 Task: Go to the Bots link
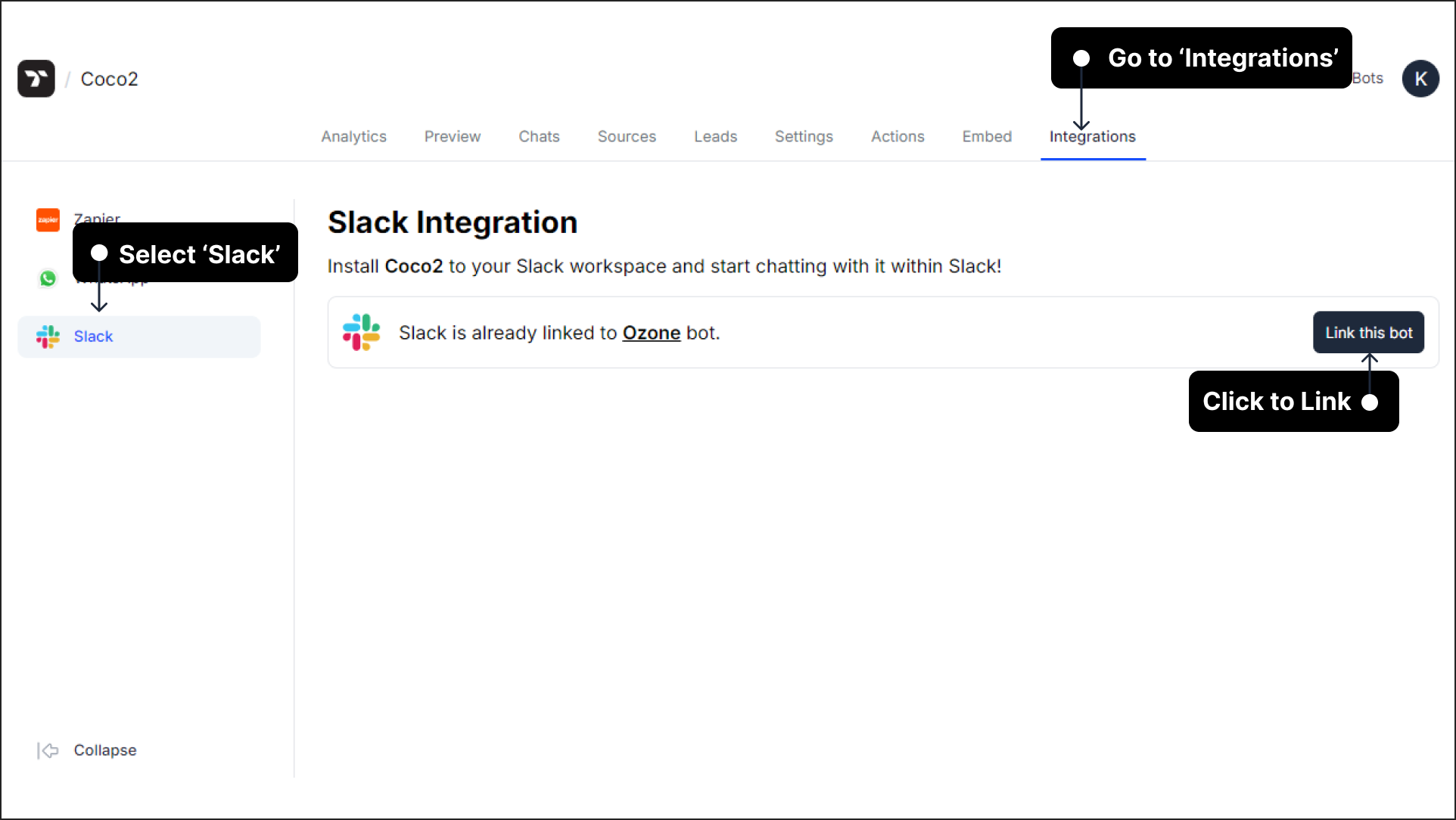1367,78
